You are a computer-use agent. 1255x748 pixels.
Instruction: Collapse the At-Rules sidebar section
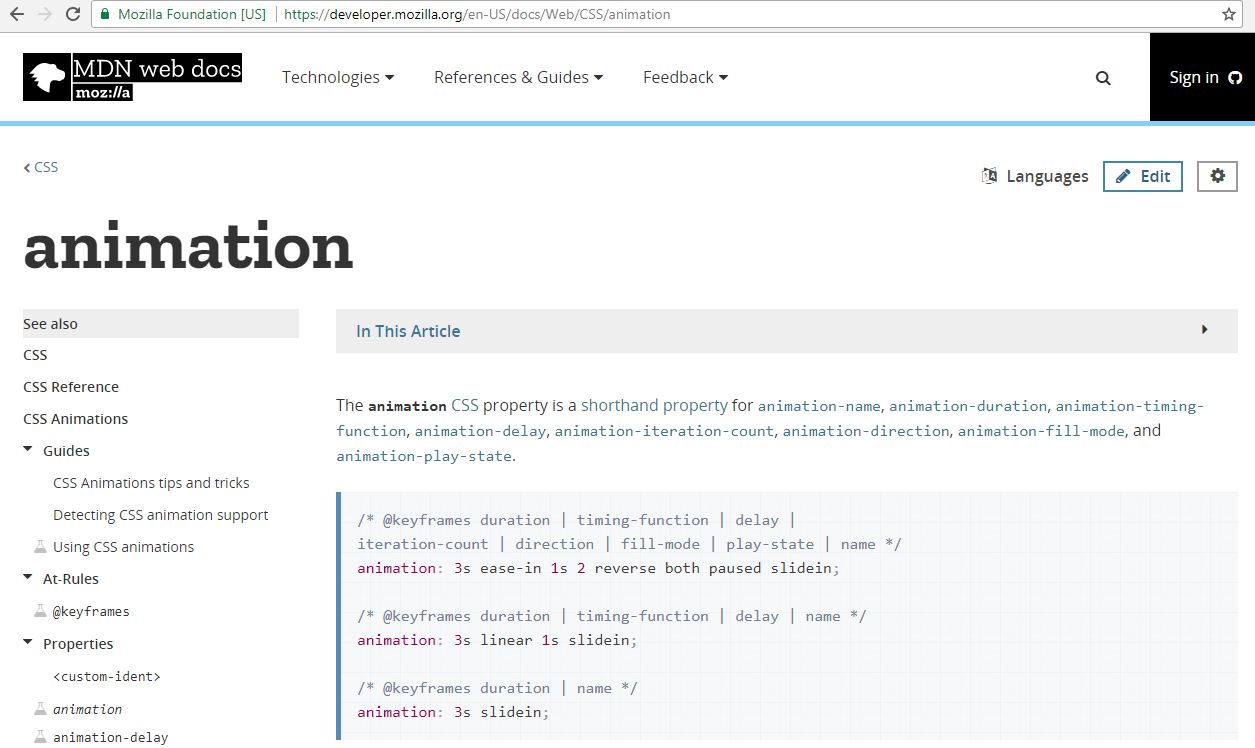point(28,578)
